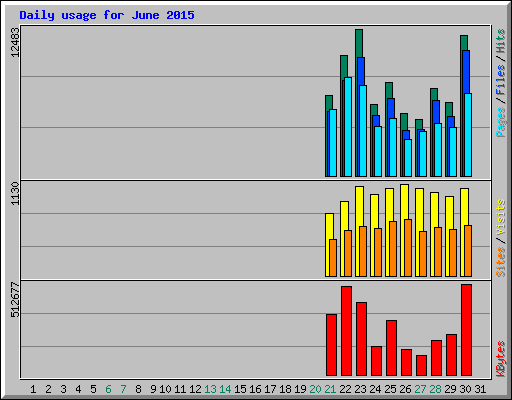Click the red "KBytes" legend label
Viewport: 512px width, 400px height.
pyautogui.click(x=501, y=359)
